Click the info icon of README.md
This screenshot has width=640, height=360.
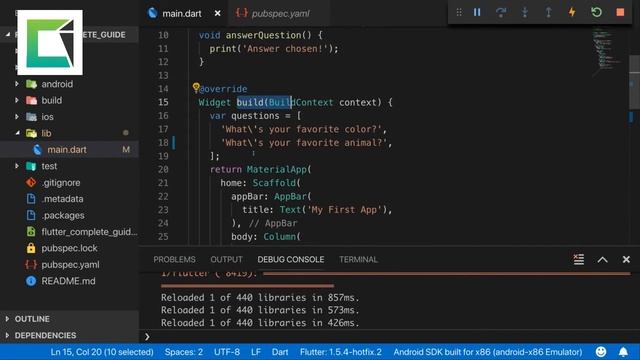[31, 281]
